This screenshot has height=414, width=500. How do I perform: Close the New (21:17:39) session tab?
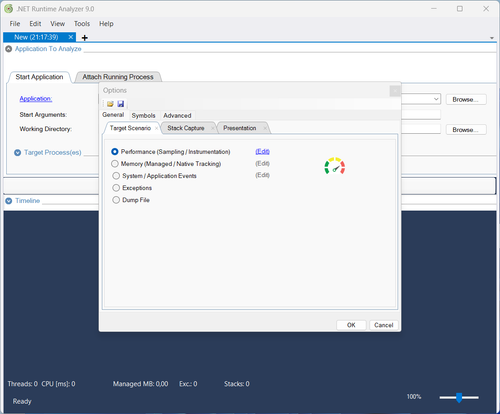point(71,37)
